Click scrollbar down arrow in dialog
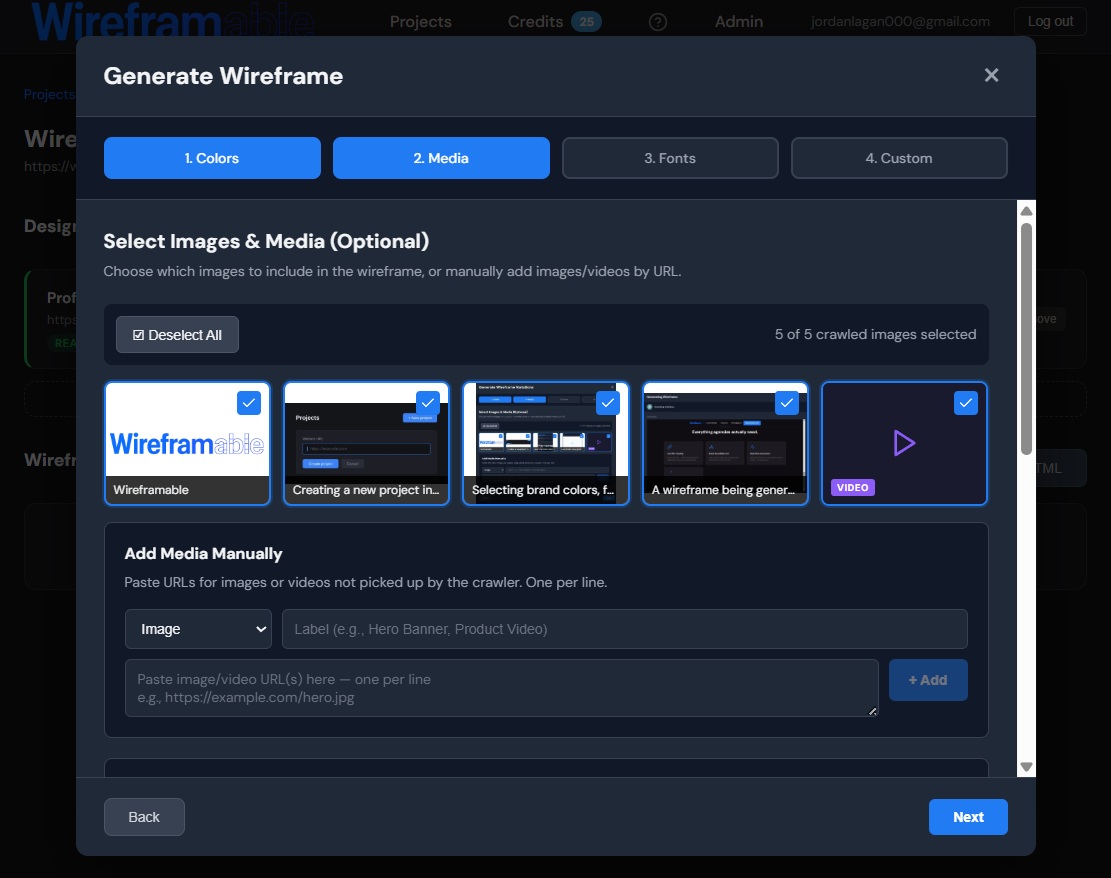The image size is (1111, 878). [x=1026, y=767]
